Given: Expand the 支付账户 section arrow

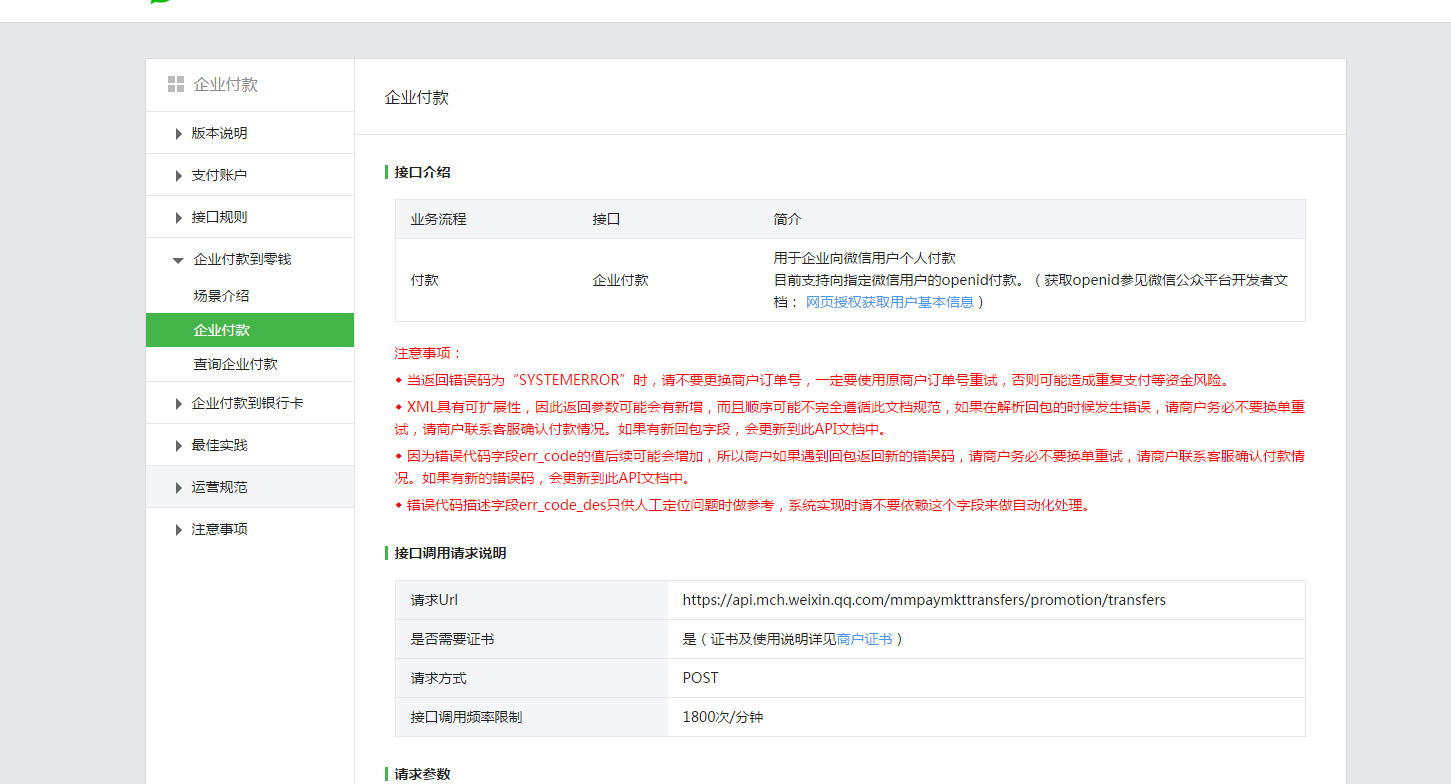Looking at the screenshot, I should click(x=178, y=175).
